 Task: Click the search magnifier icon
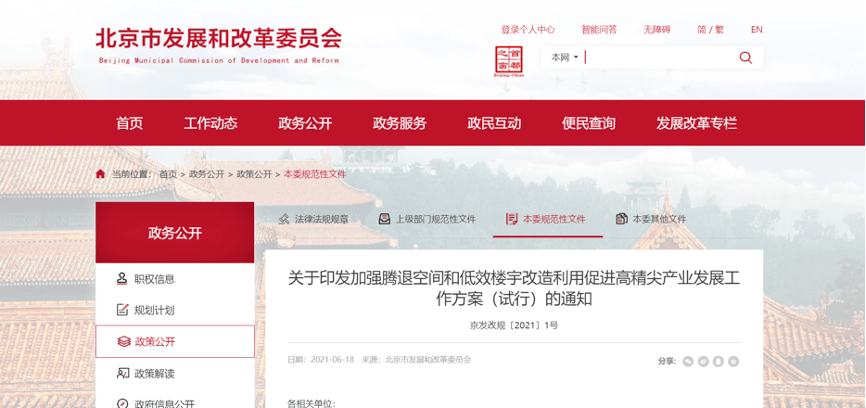pyautogui.click(x=745, y=57)
